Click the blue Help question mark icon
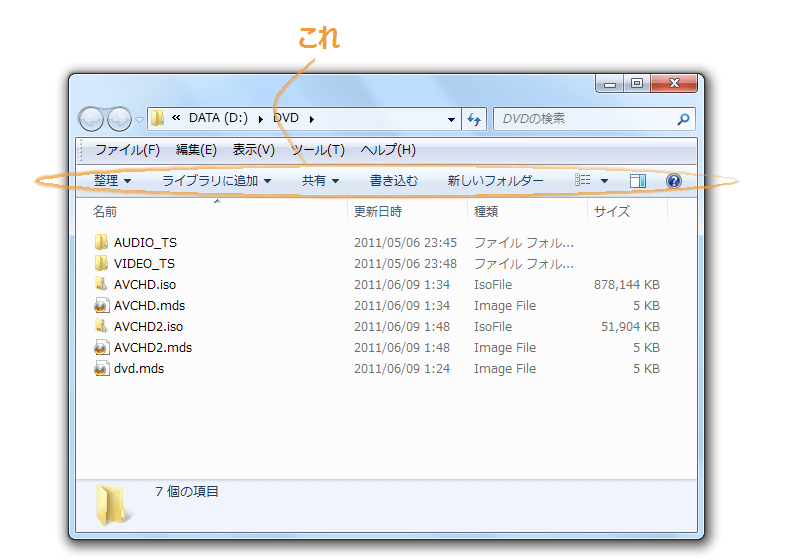 tap(674, 181)
